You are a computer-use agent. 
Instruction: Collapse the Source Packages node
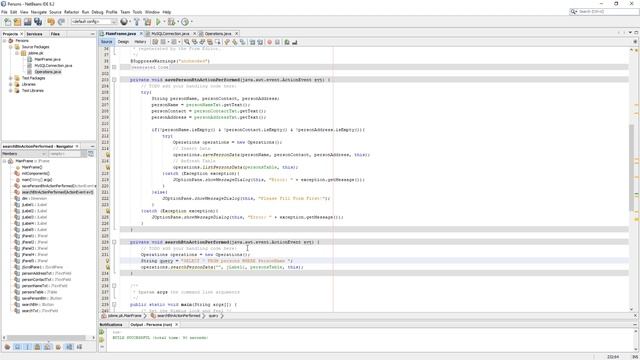11,47
